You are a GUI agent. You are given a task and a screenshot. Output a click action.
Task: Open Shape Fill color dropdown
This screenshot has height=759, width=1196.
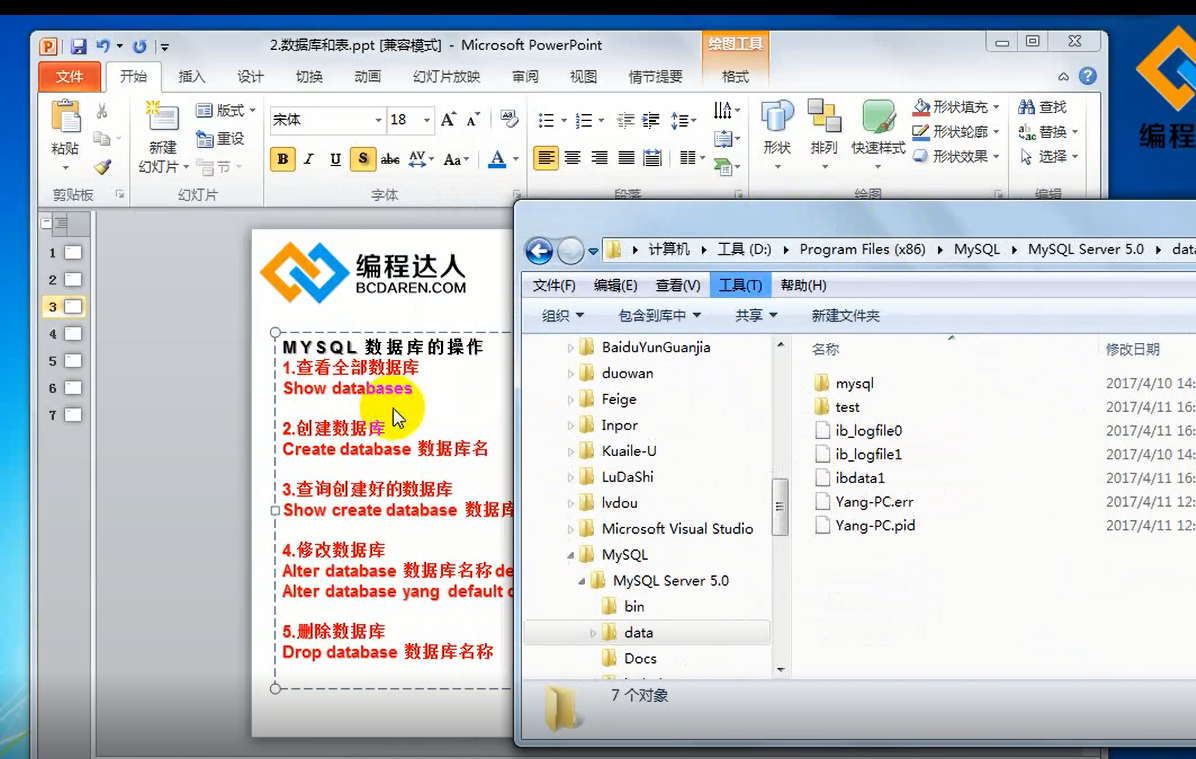[996, 107]
